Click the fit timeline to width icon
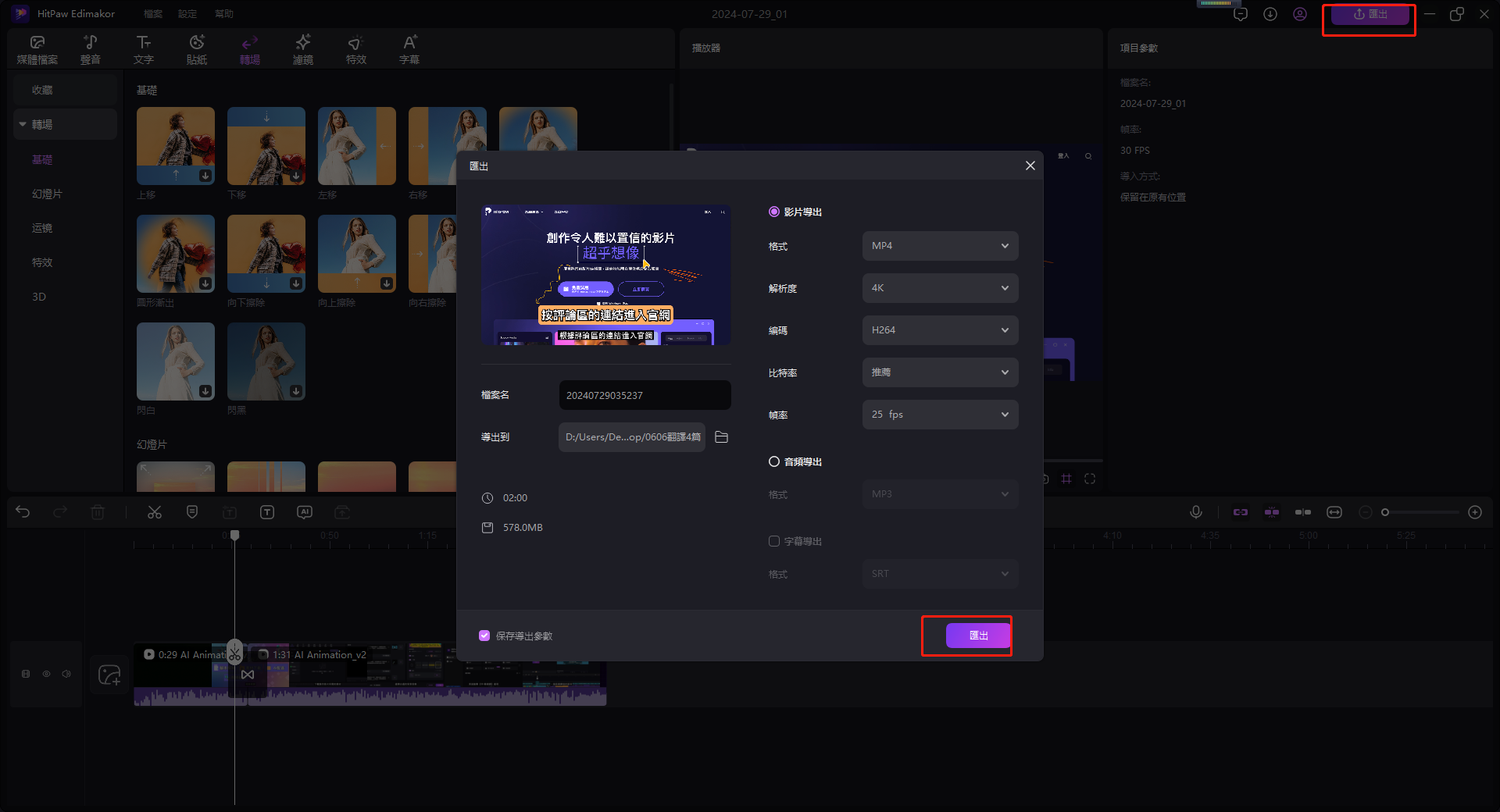The height and width of the screenshot is (812, 1500). click(1334, 512)
